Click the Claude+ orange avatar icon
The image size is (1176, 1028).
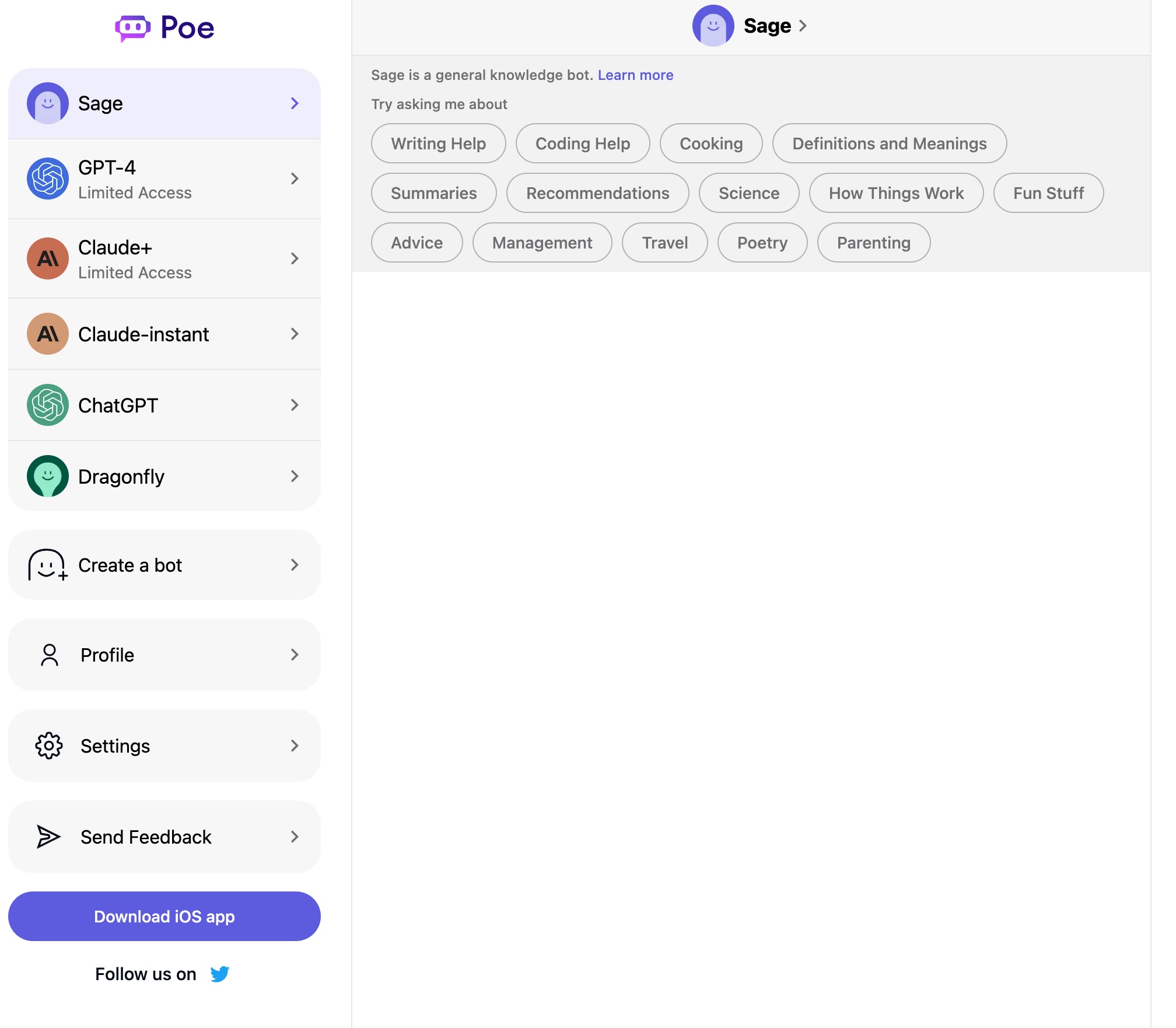pos(48,258)
